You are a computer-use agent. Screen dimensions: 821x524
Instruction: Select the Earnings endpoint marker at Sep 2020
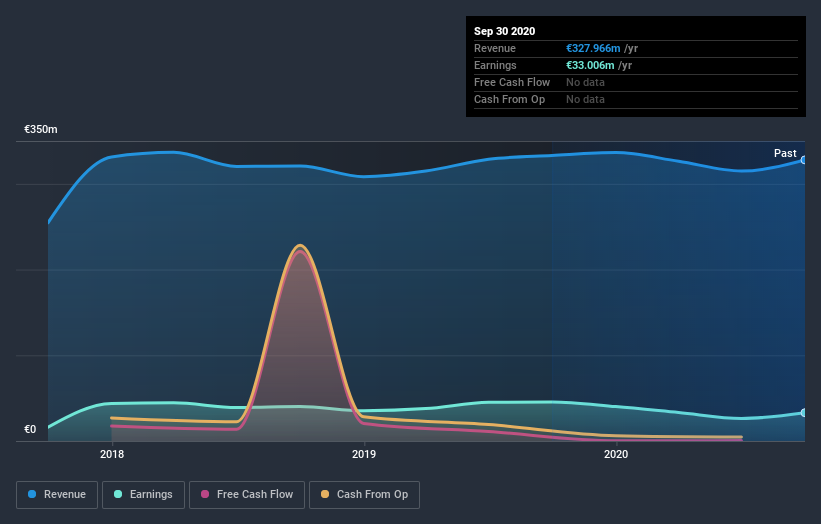(804, 413)
